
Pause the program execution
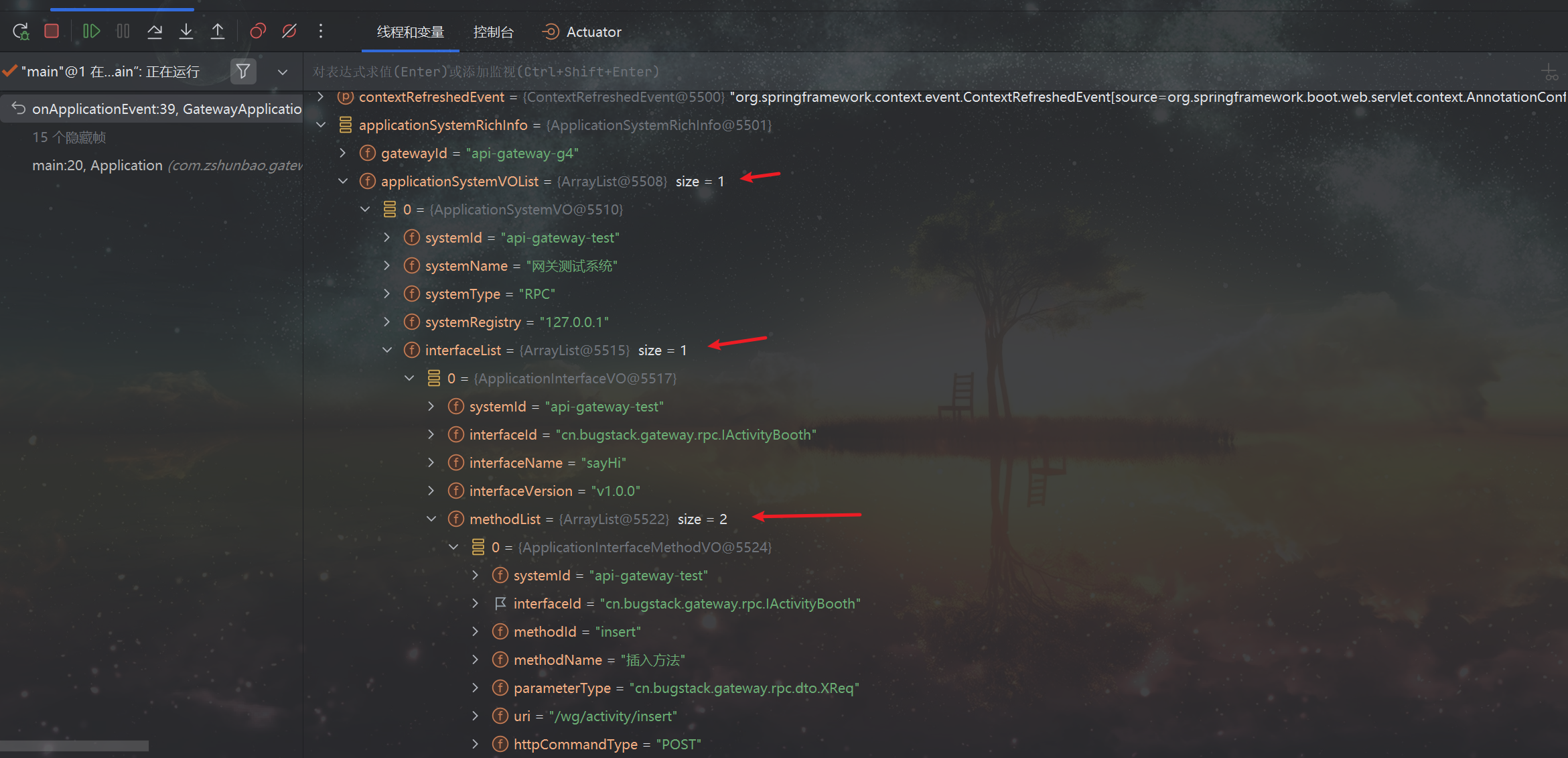[x=123, y=31]
